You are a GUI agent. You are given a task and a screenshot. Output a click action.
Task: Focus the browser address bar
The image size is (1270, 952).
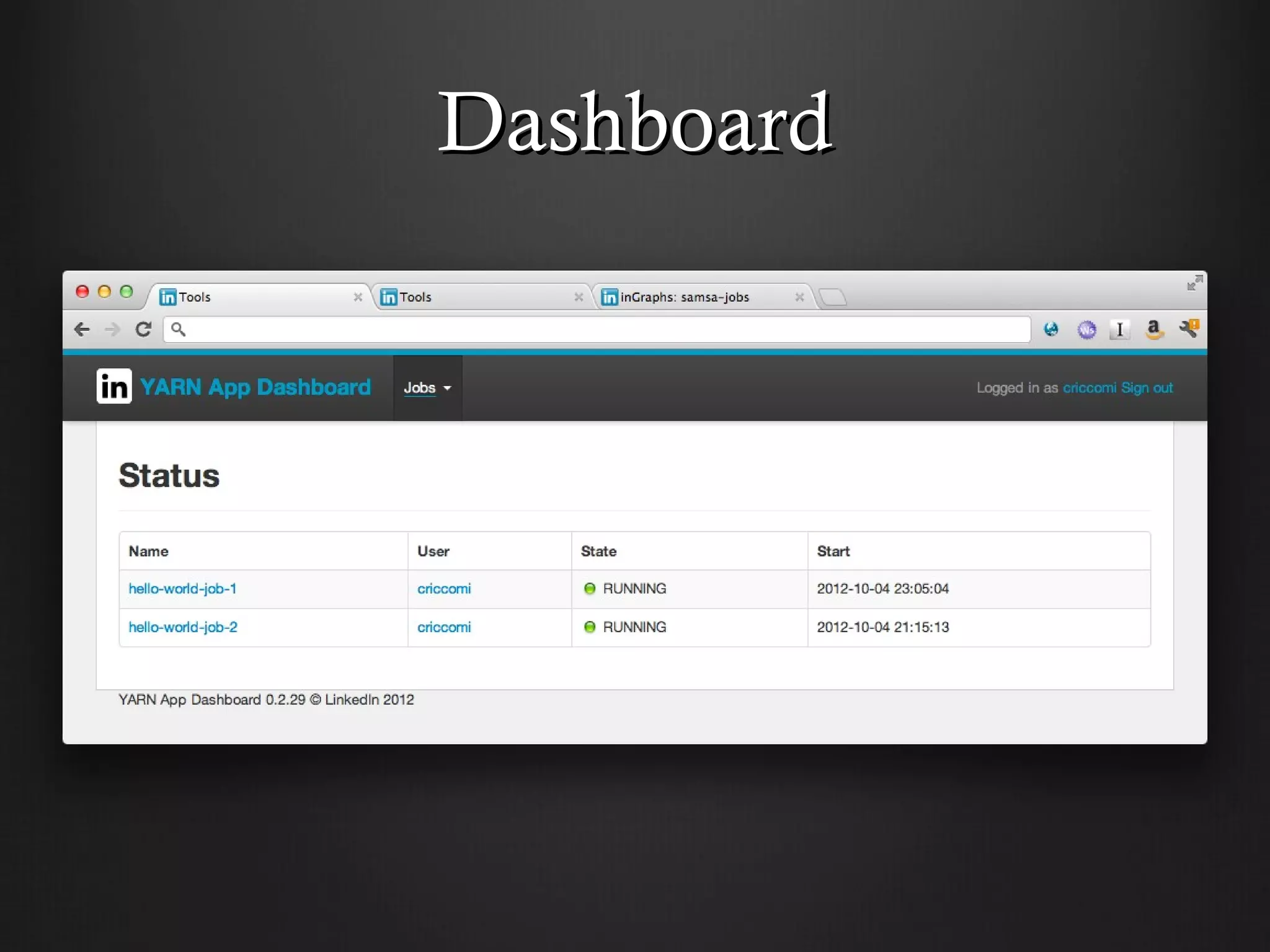tap(597, 329)
